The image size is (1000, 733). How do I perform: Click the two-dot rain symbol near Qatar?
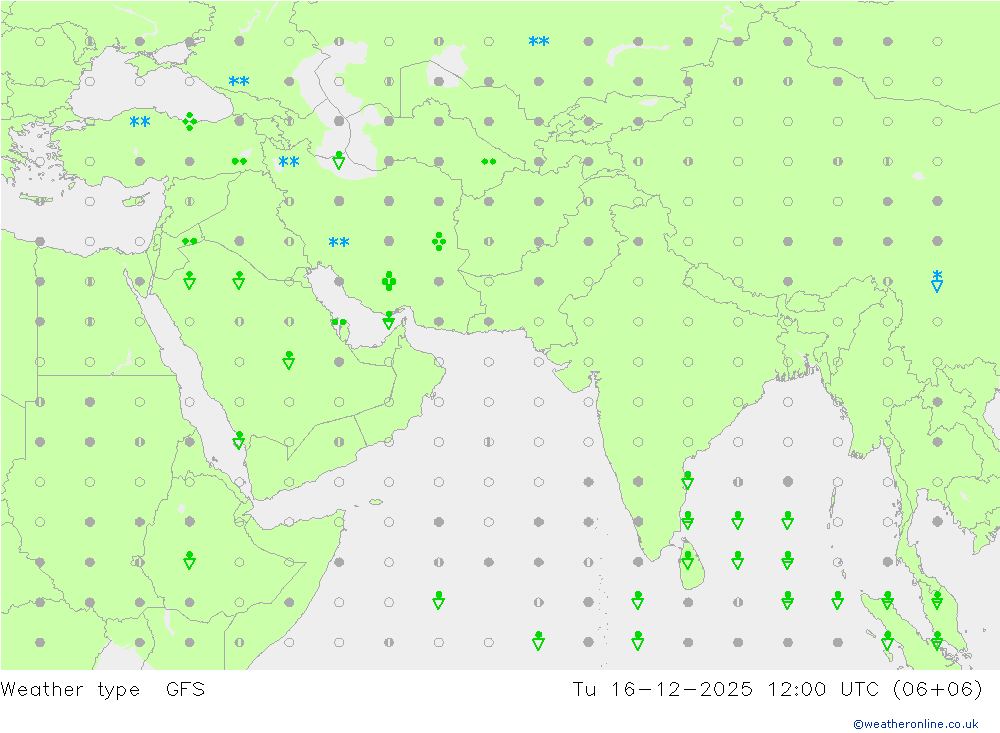[339, 322]
